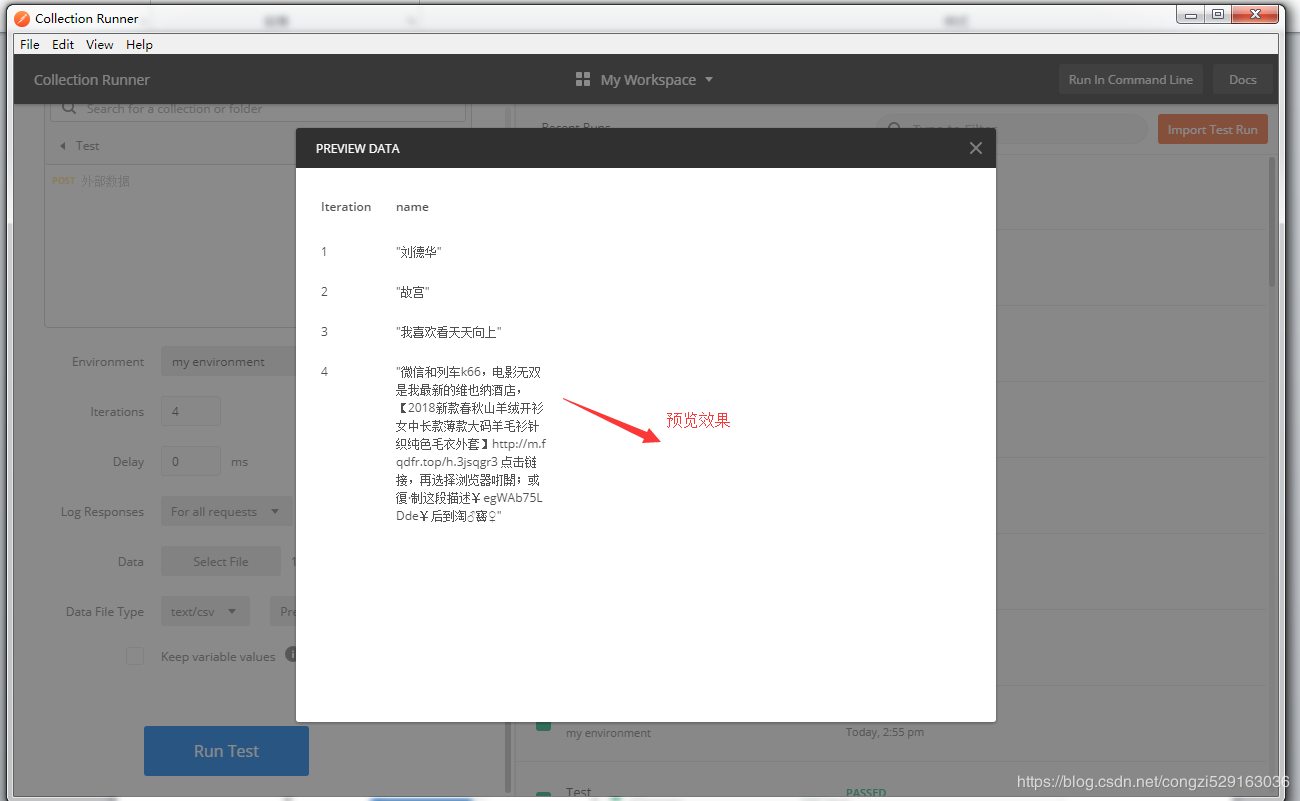The width and height of the screenshot is (1300, 801).
Task: Open the Environment dropdown showing my environment
Action: pyautogui.click(x=228, y=362)
